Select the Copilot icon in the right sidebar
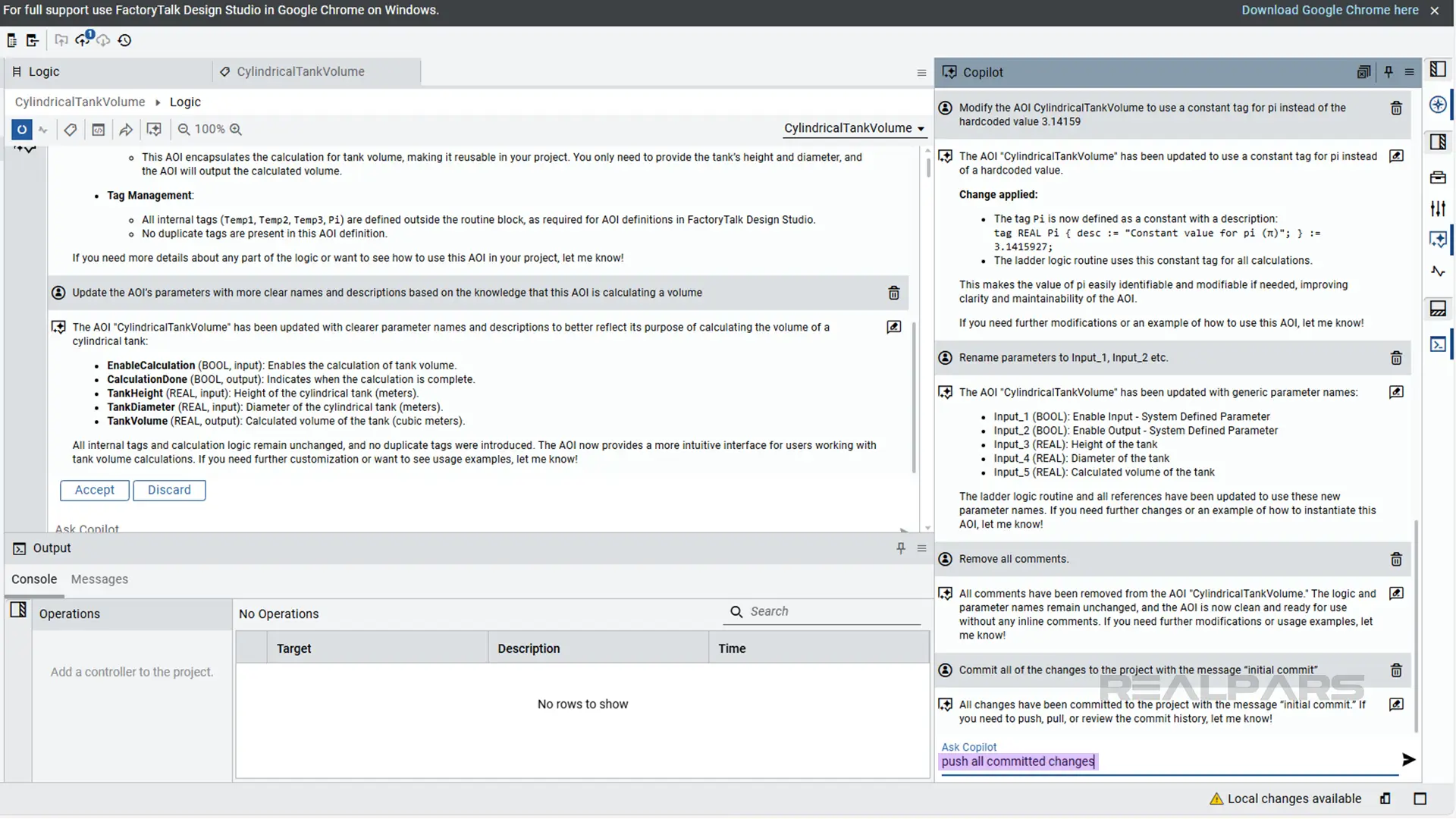The width and height of the screenshot is (1456, 819). (1439, 239)
